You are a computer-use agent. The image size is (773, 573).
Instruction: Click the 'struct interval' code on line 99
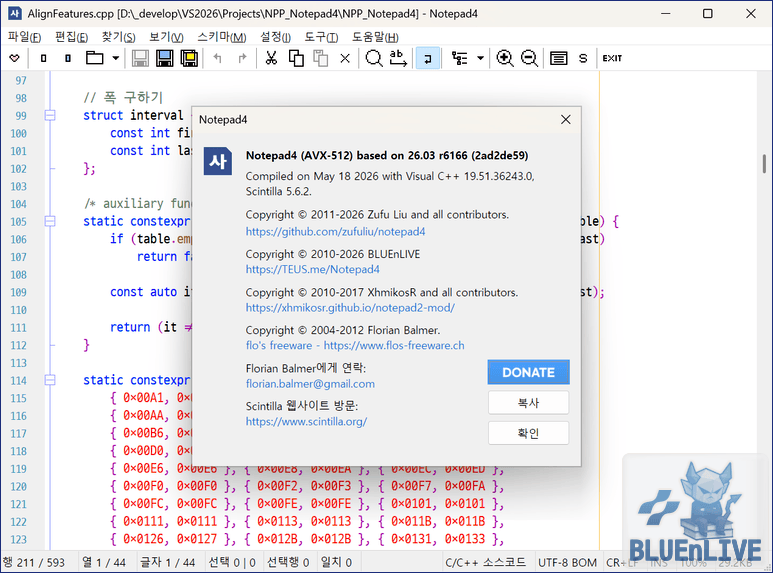pyautogui.click(x=133, y=115)
